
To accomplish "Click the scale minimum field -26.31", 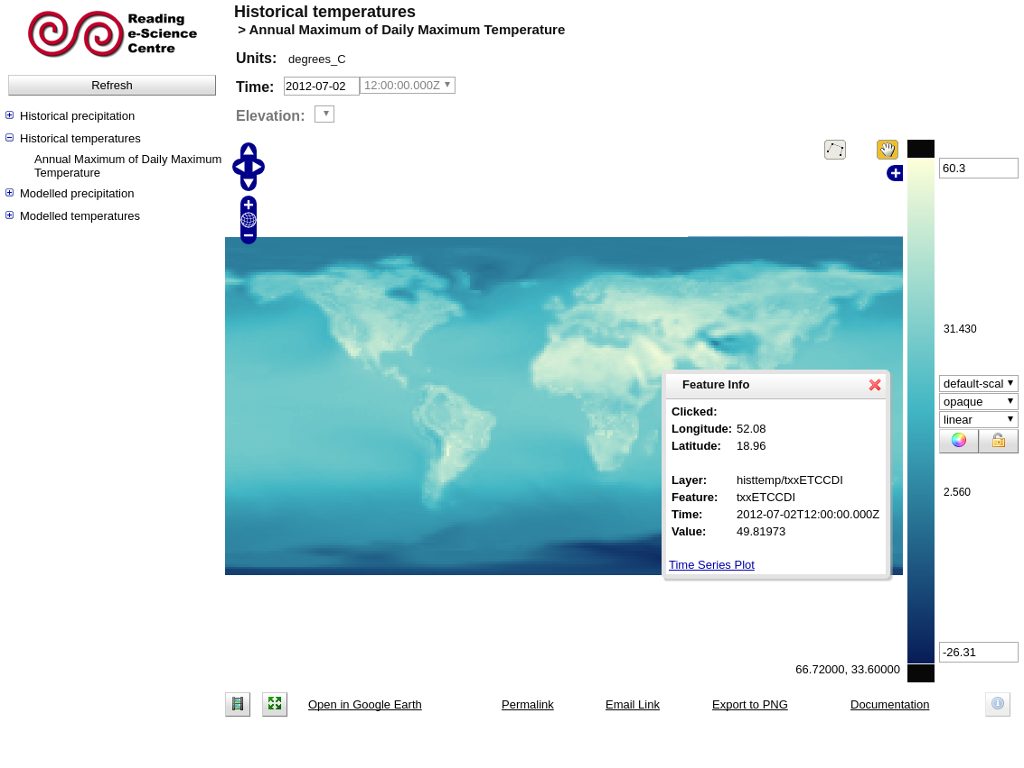I will (978, 652).
